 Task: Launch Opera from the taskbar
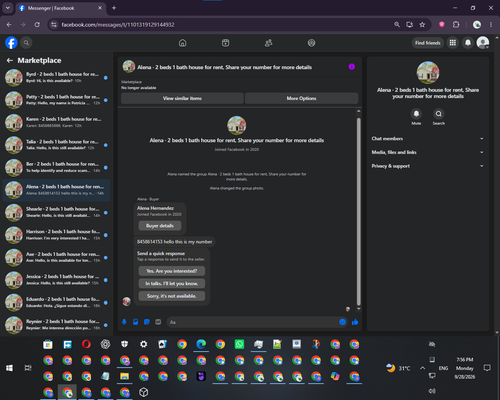pyautogui.click(x=86, y=344)
